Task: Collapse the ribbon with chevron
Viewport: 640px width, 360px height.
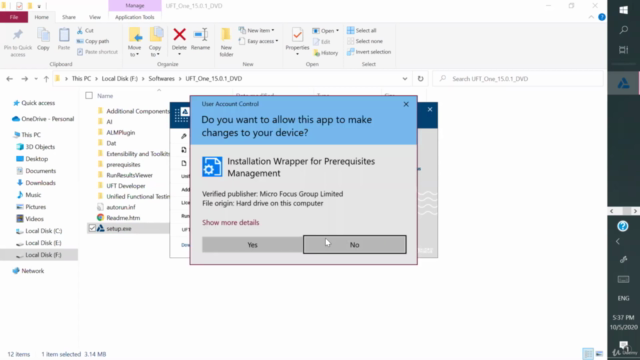Action: tap(591, 17)
